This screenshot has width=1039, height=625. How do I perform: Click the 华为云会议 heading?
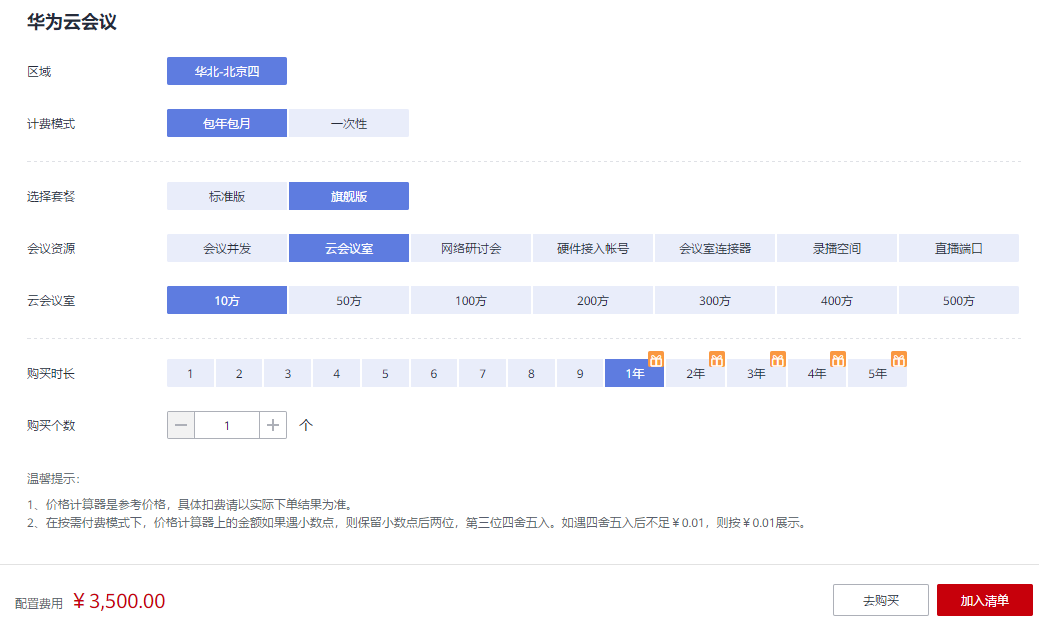[x=72, y=22]
